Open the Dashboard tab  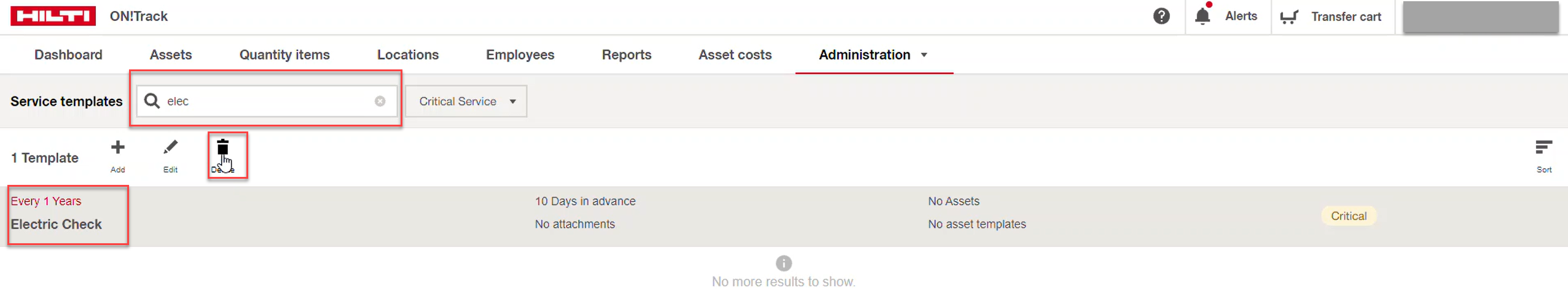coord(68,55)
